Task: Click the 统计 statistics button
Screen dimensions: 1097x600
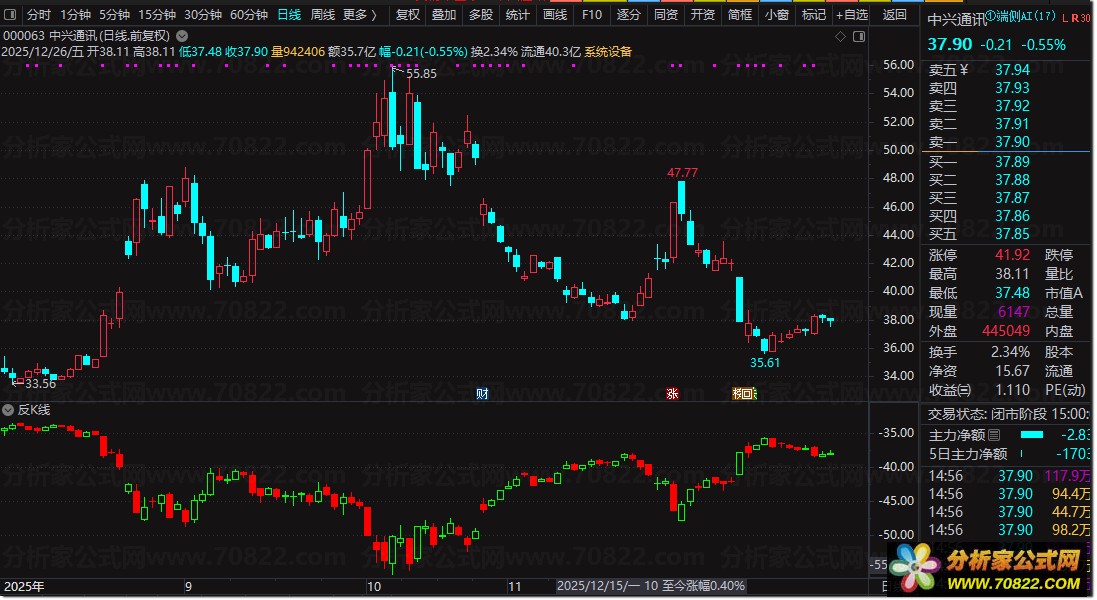Action: pos(518,15)
